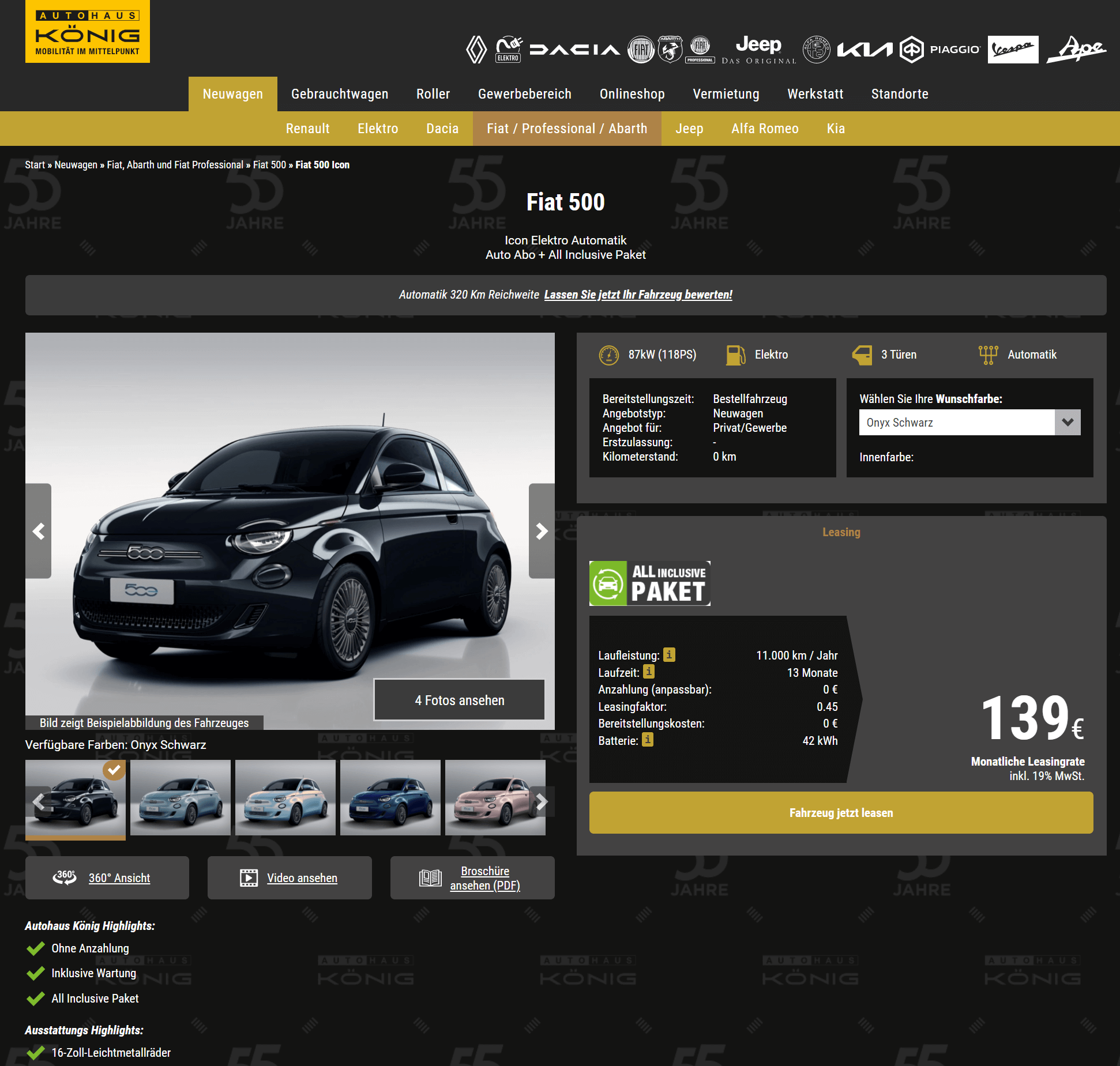Open the Gewerbebereich menu
Viewport: 1120px width, 1066px height.
(x=525, y=94)
